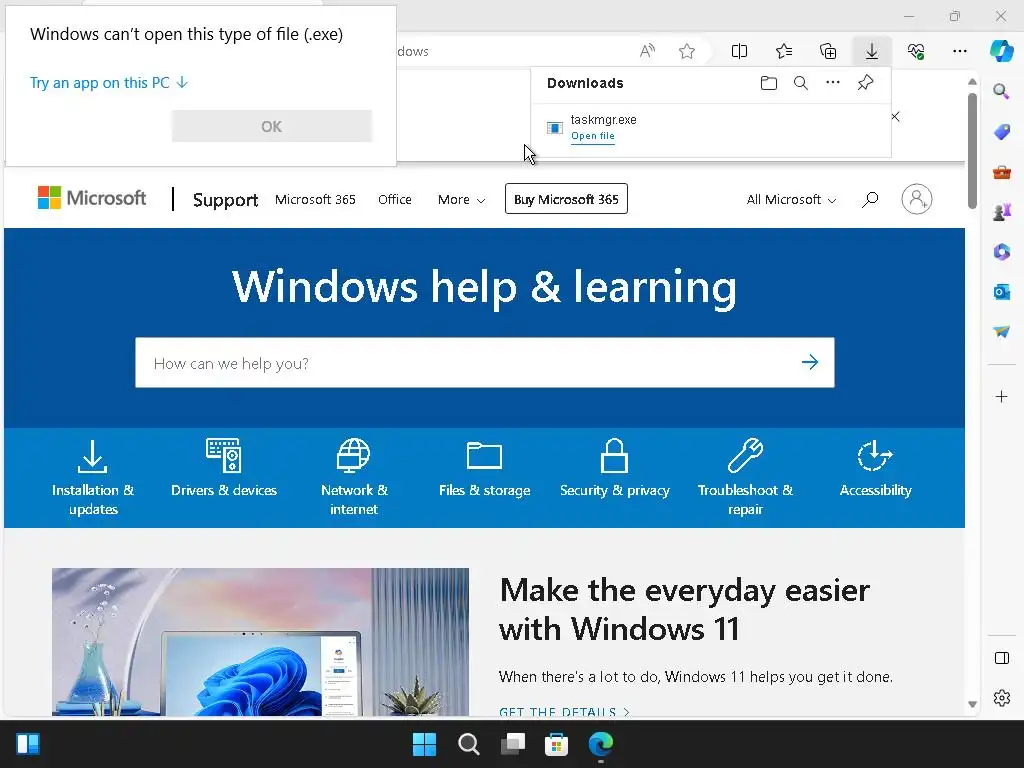Open Installation & updates category
This screenshot has width=1024, height=768.
coord(93,477)
